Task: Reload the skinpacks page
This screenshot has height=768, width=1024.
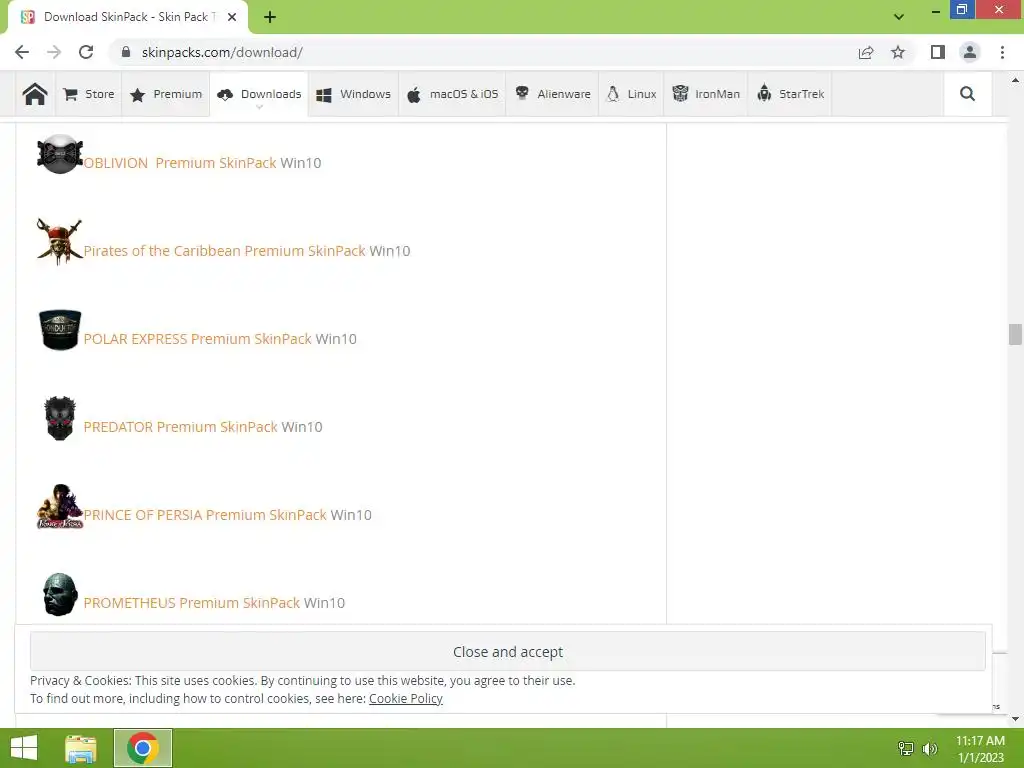Action: [x=86, y=52]
